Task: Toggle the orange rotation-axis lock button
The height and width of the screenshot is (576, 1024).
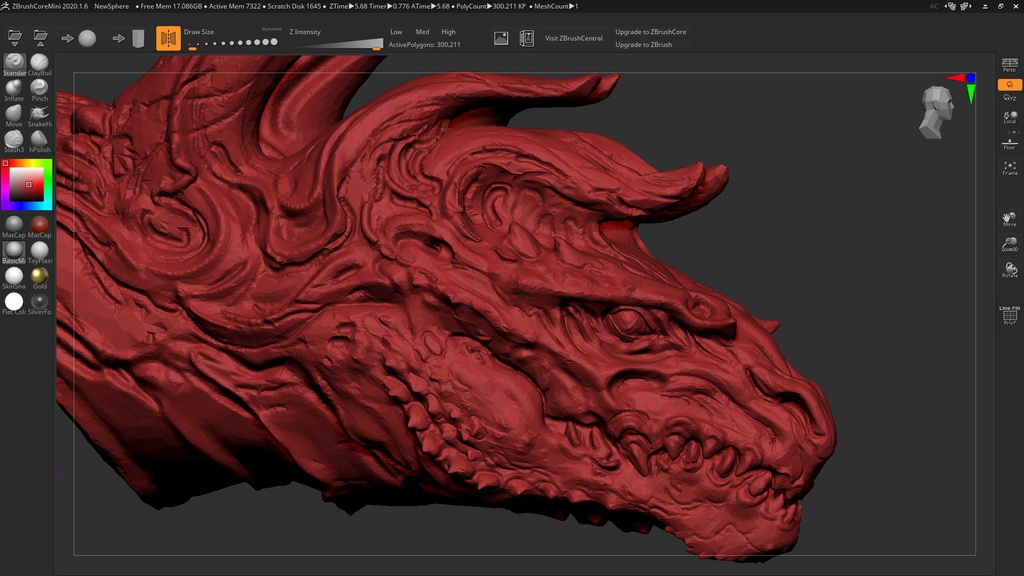Action: tap(1010, 85)
